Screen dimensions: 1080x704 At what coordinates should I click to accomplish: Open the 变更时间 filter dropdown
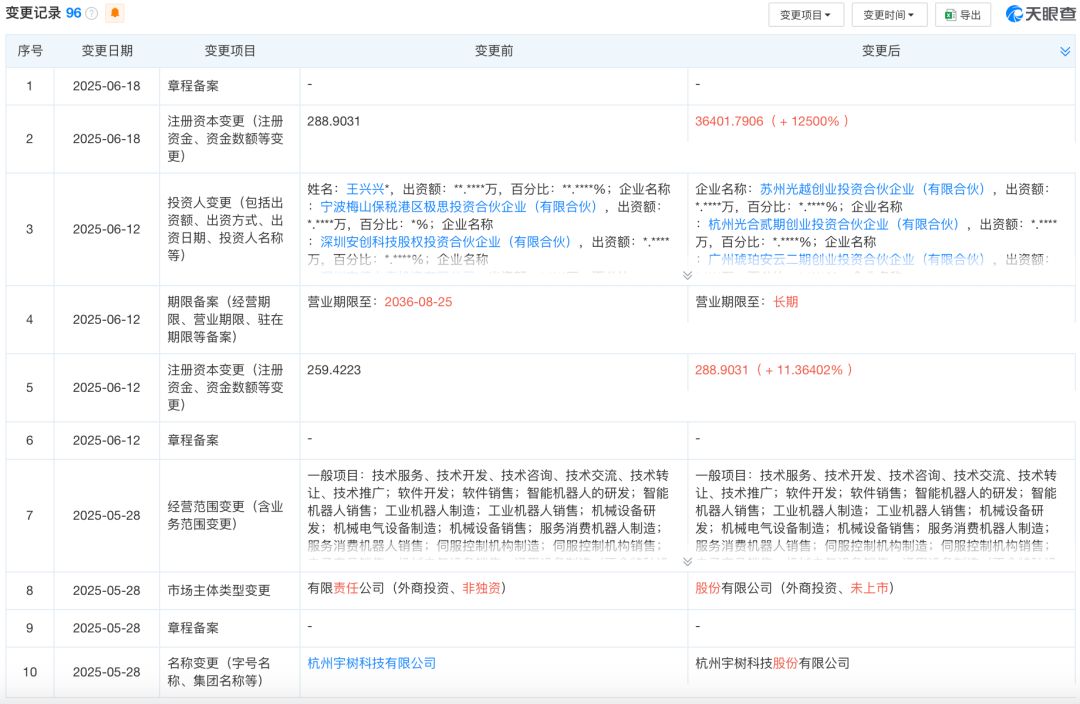[888, 15]
